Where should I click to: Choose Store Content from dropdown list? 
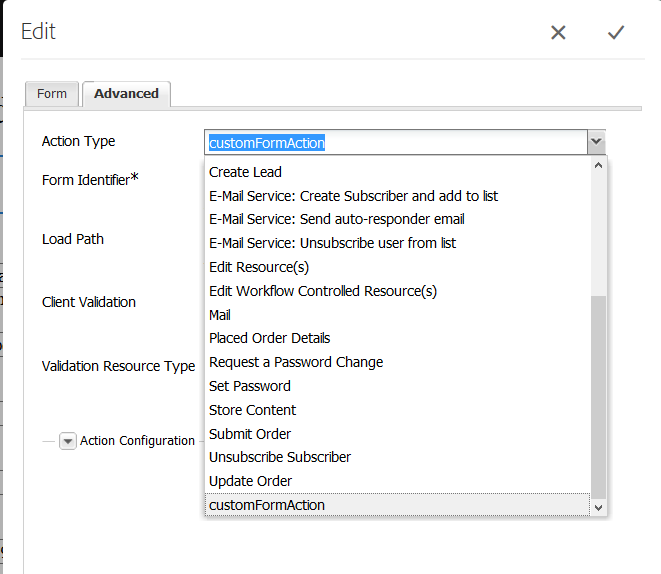point(252,410)
